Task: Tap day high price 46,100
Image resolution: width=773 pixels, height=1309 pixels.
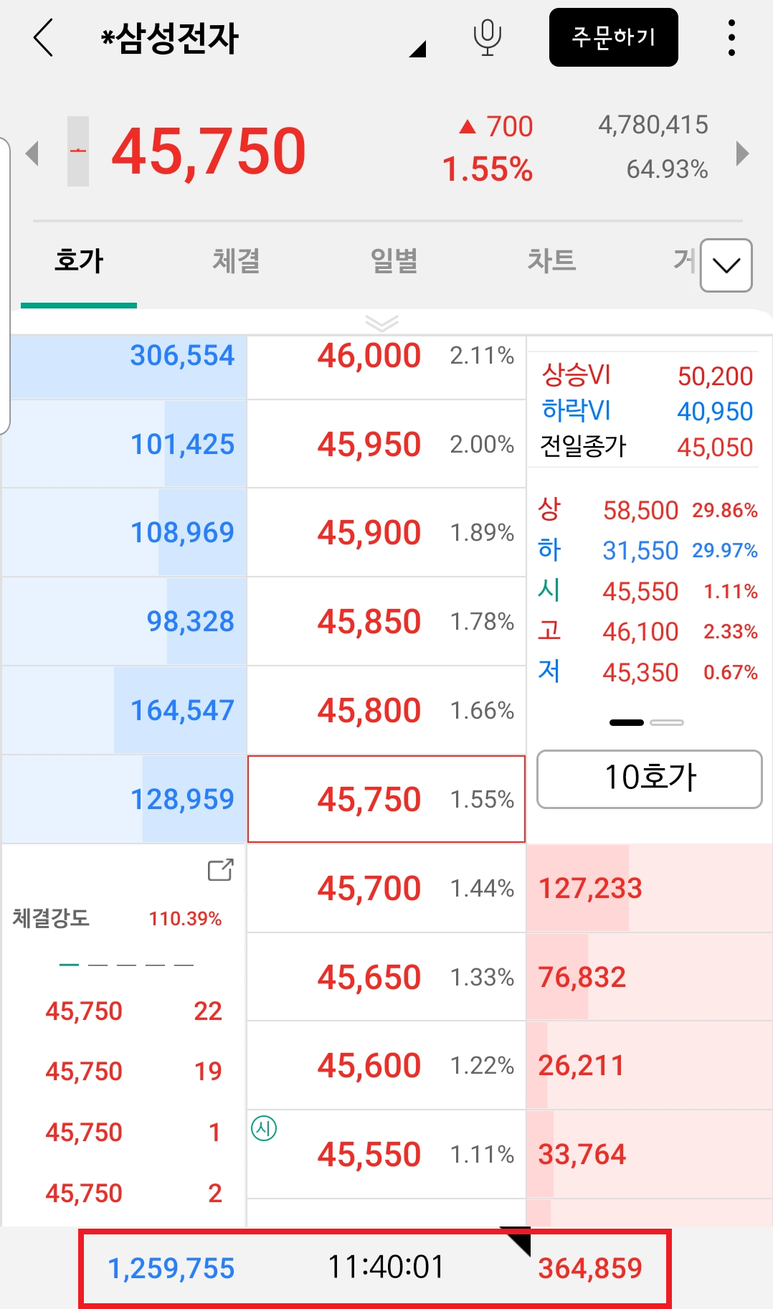Action: [x=640, y=632]
